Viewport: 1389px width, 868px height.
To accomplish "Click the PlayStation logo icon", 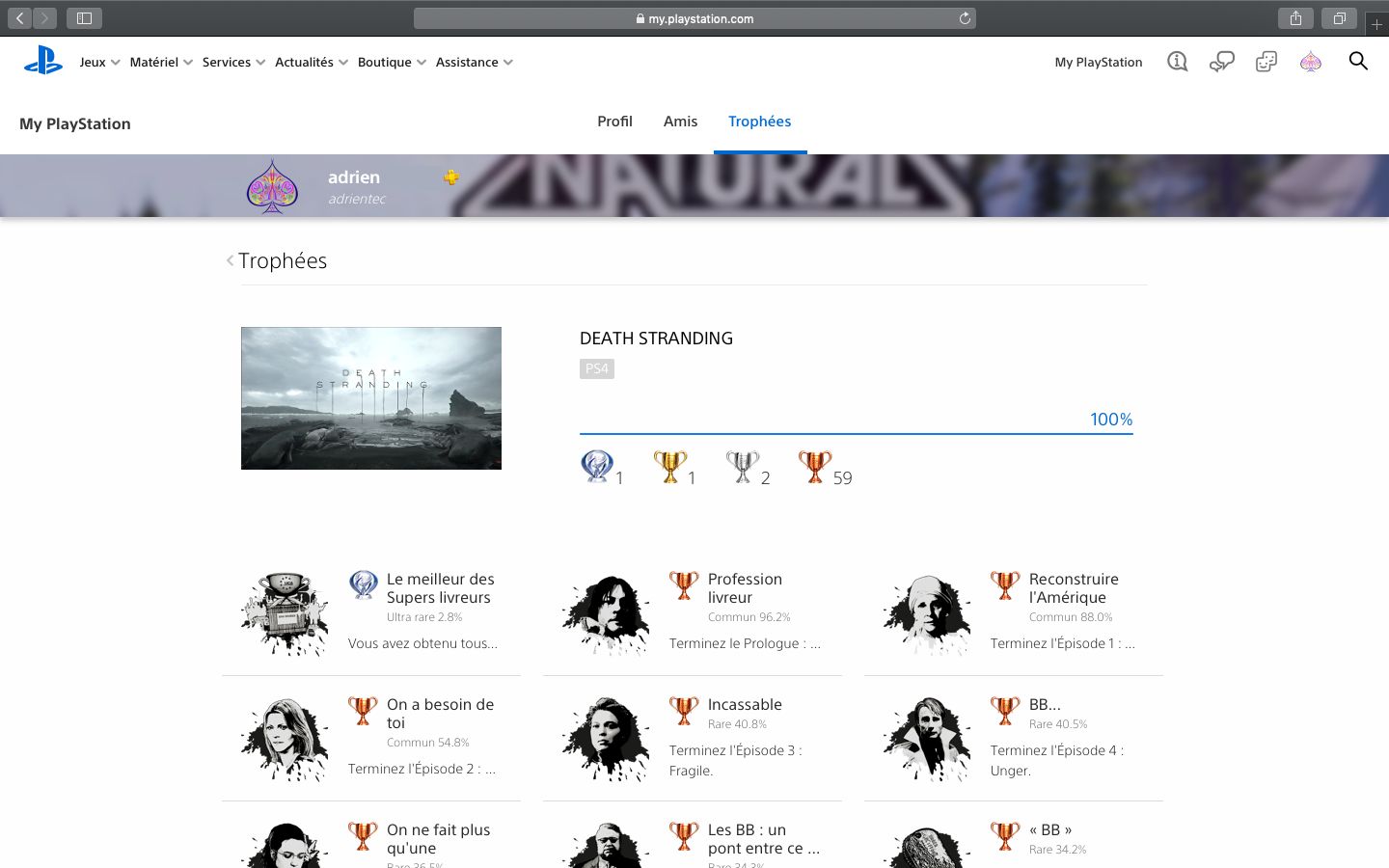I will (43, 61).
